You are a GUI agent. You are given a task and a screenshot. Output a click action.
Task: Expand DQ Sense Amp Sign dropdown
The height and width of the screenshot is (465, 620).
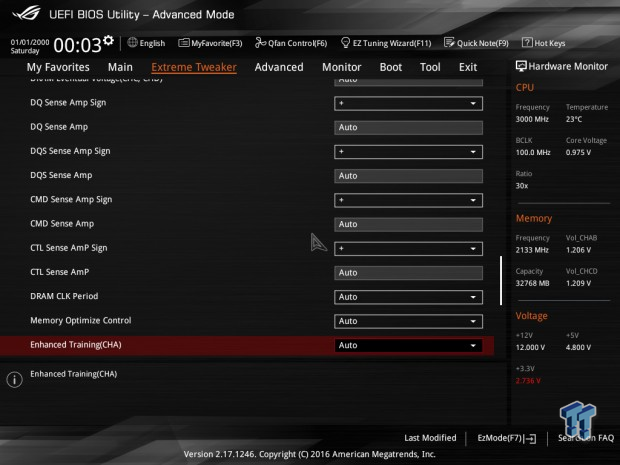pos(408,103)
